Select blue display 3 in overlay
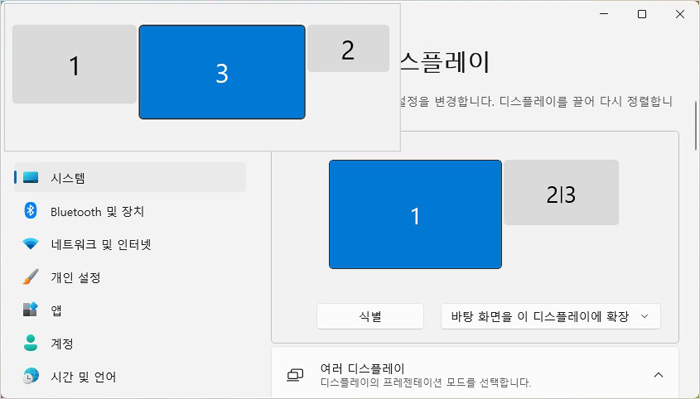Image resolution: width=700 pixels, height=399 pixels. [x=222, y=72]
